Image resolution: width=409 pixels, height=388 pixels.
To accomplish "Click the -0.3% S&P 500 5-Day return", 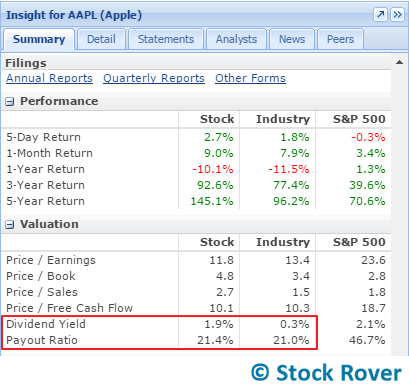I will (368, 137).
